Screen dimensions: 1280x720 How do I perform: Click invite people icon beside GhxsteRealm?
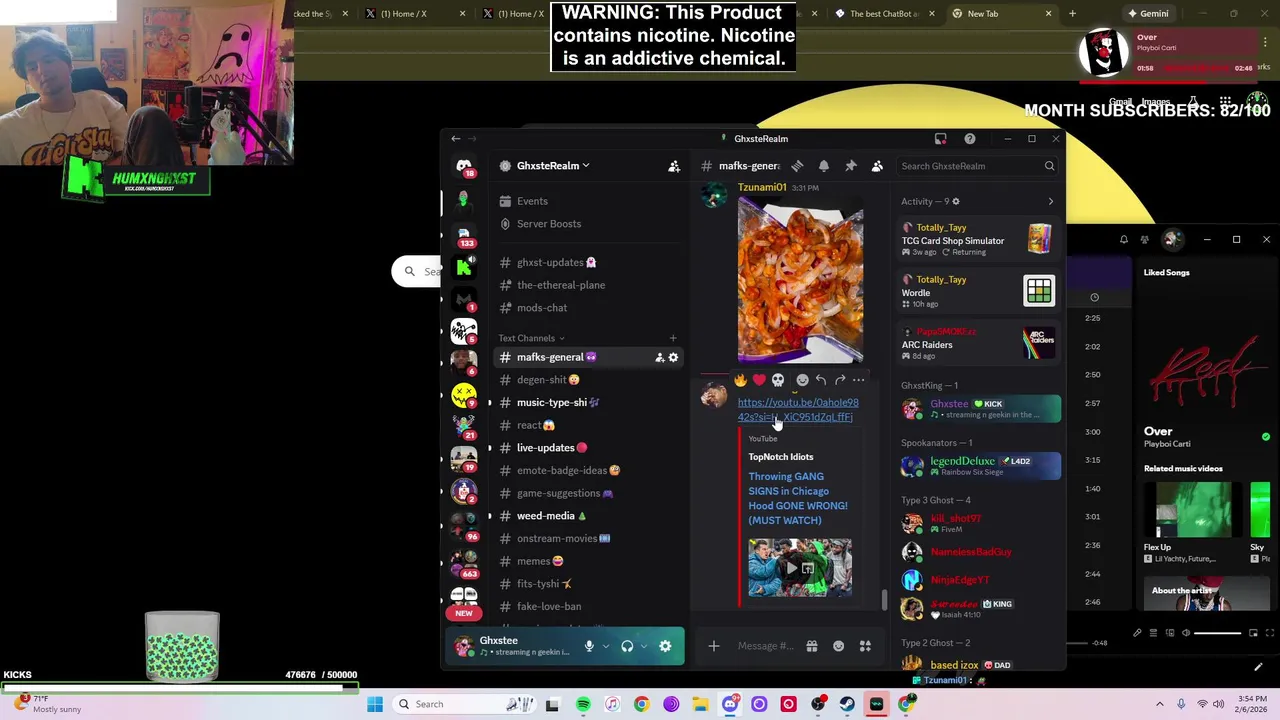pyautogui.click(x=674, y=166)
